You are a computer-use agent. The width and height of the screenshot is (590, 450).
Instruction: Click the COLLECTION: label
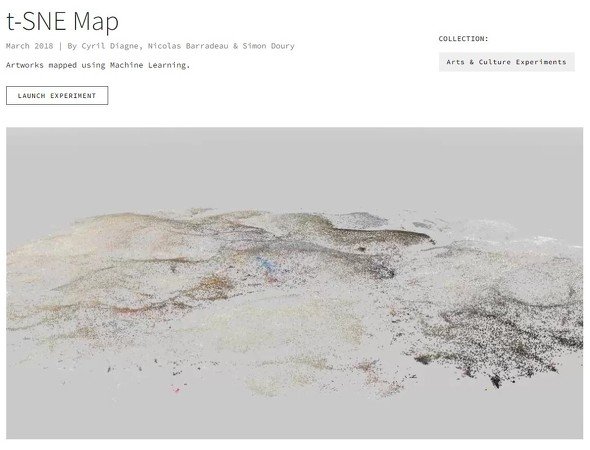(x=463, y=39)
